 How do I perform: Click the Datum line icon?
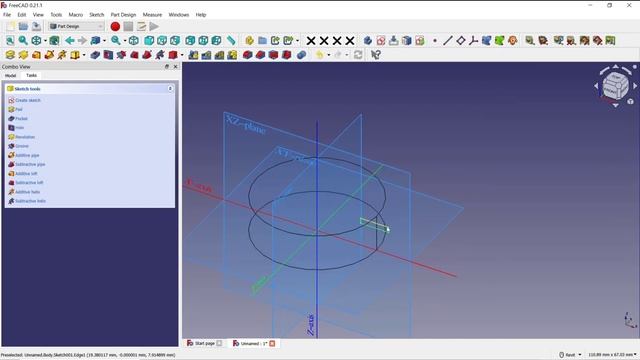pos(448,40)
